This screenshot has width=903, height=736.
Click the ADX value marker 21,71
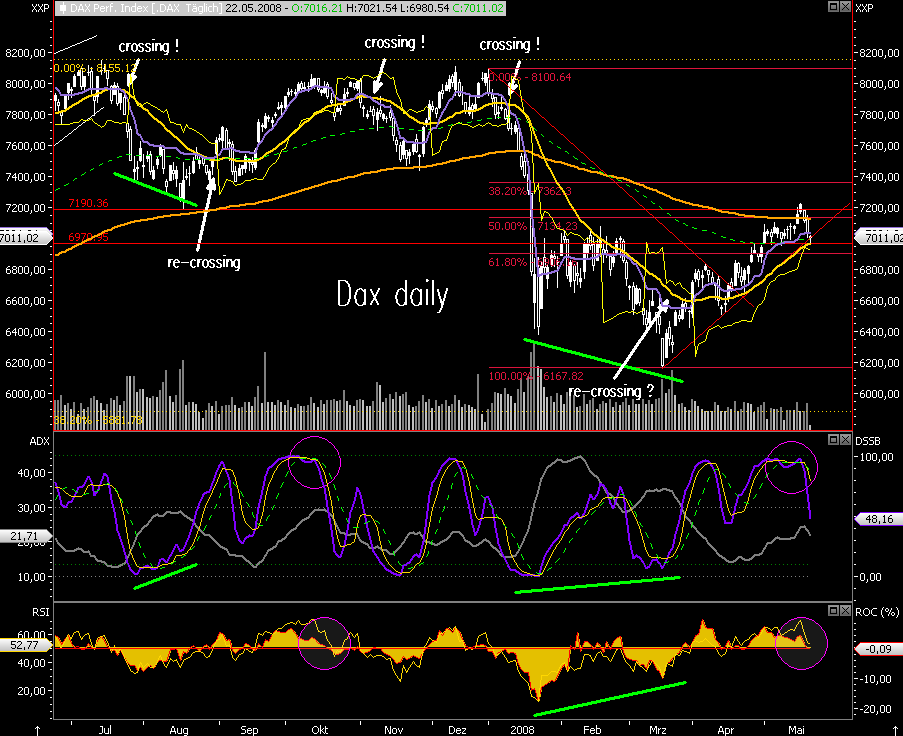(26, 536)
